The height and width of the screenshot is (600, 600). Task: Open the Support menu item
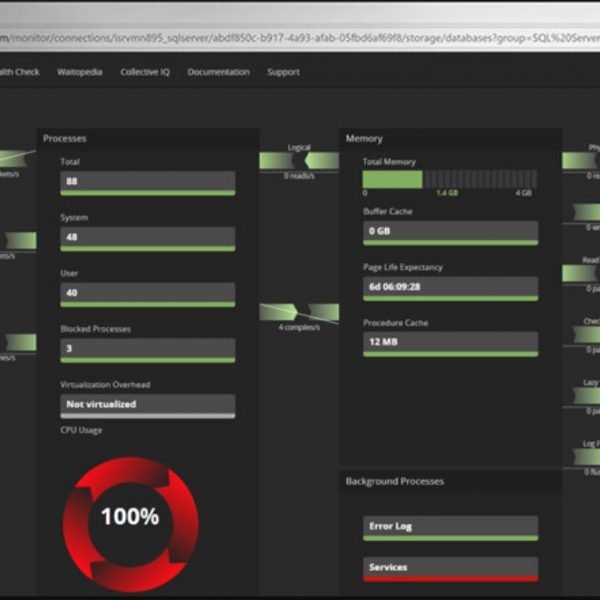pyautogui.click(x=284, y=72)
